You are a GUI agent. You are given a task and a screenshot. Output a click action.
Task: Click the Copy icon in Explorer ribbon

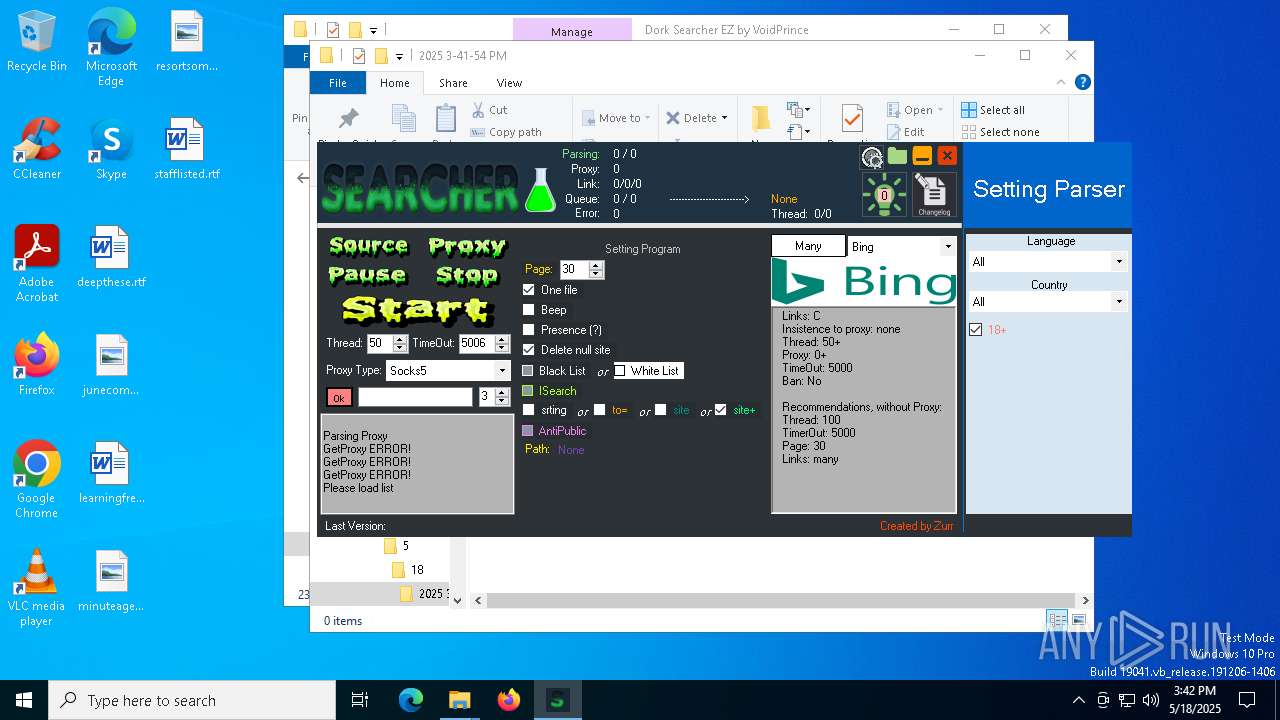coord(404,119)
